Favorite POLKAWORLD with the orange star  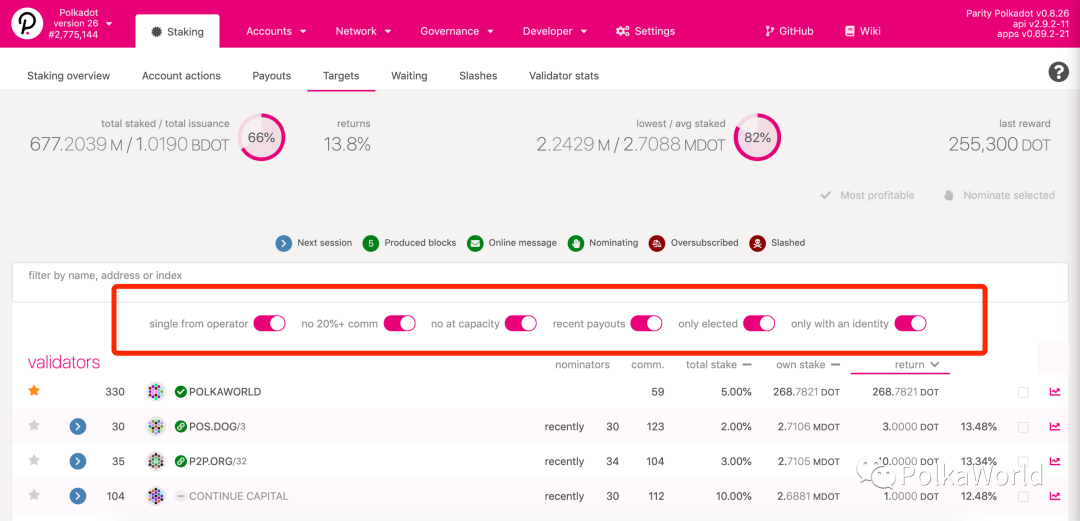[x=34, y=391]
